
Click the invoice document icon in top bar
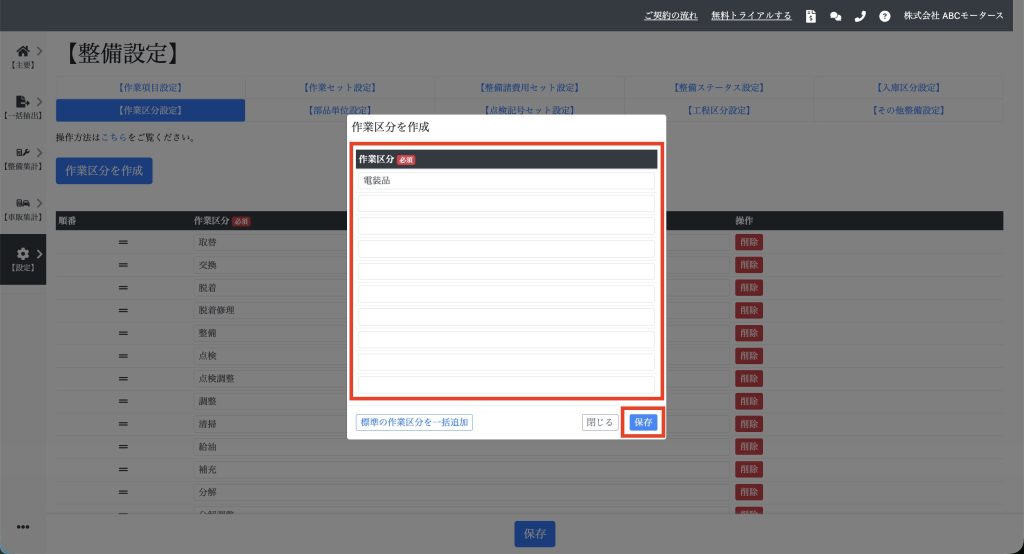point(811,16)
